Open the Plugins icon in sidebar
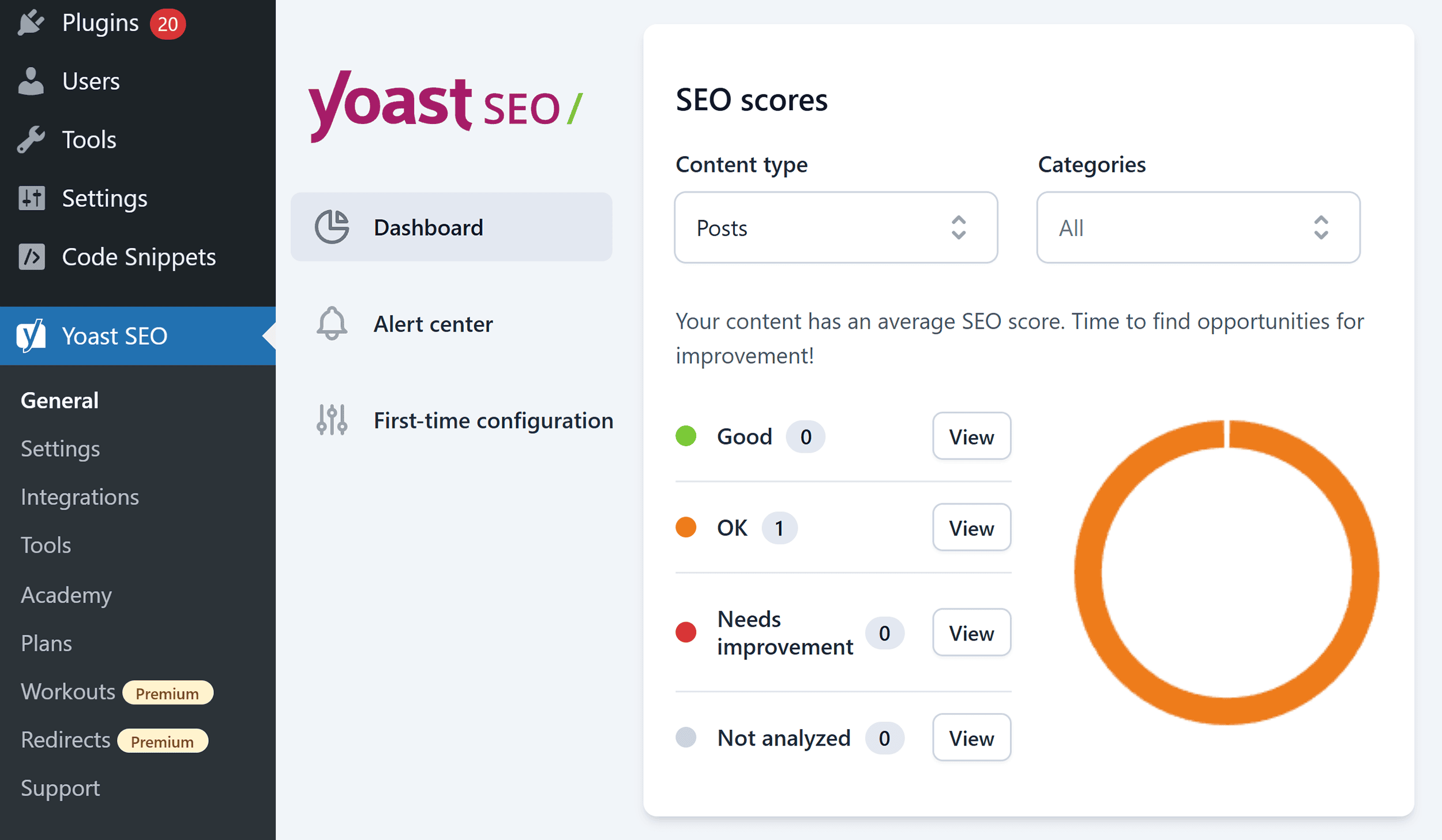 coord(32,22)
